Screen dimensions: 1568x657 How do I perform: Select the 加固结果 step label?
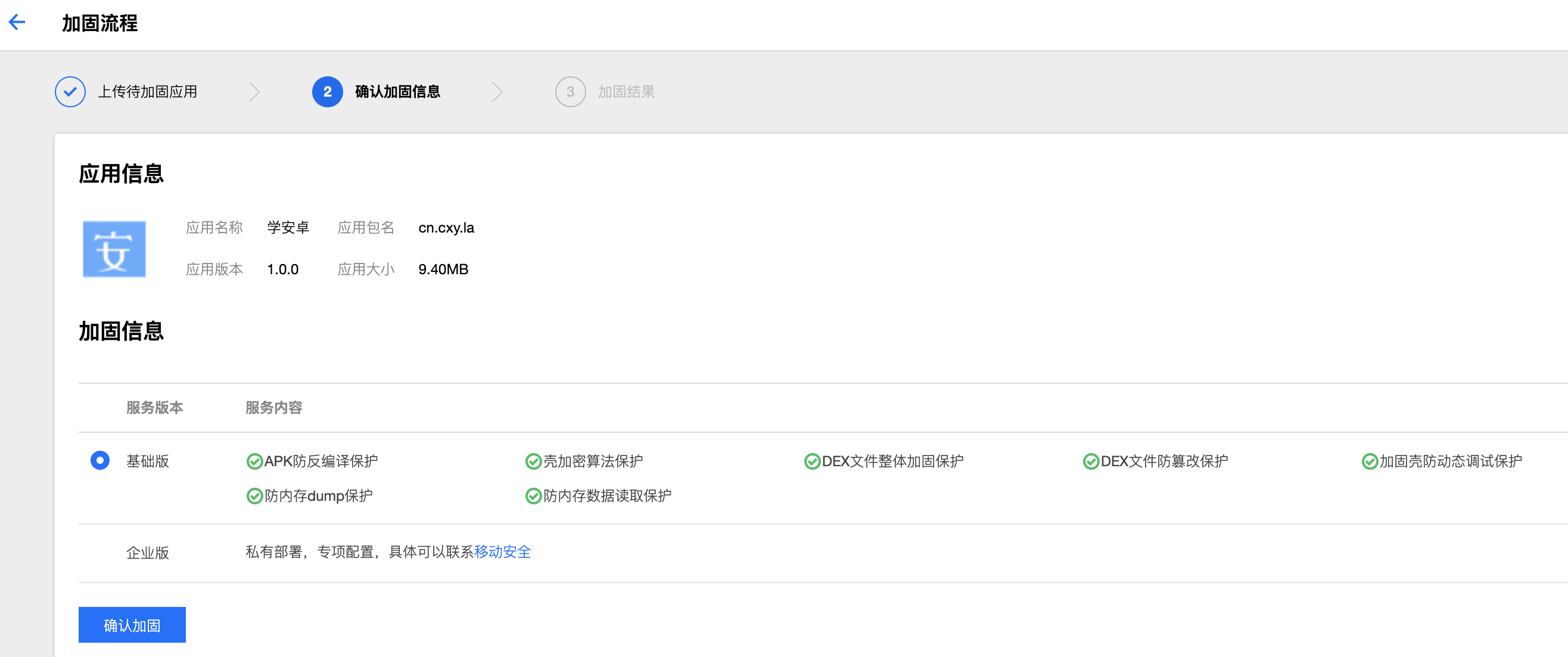pyautogui.click(x=626, y=92)
